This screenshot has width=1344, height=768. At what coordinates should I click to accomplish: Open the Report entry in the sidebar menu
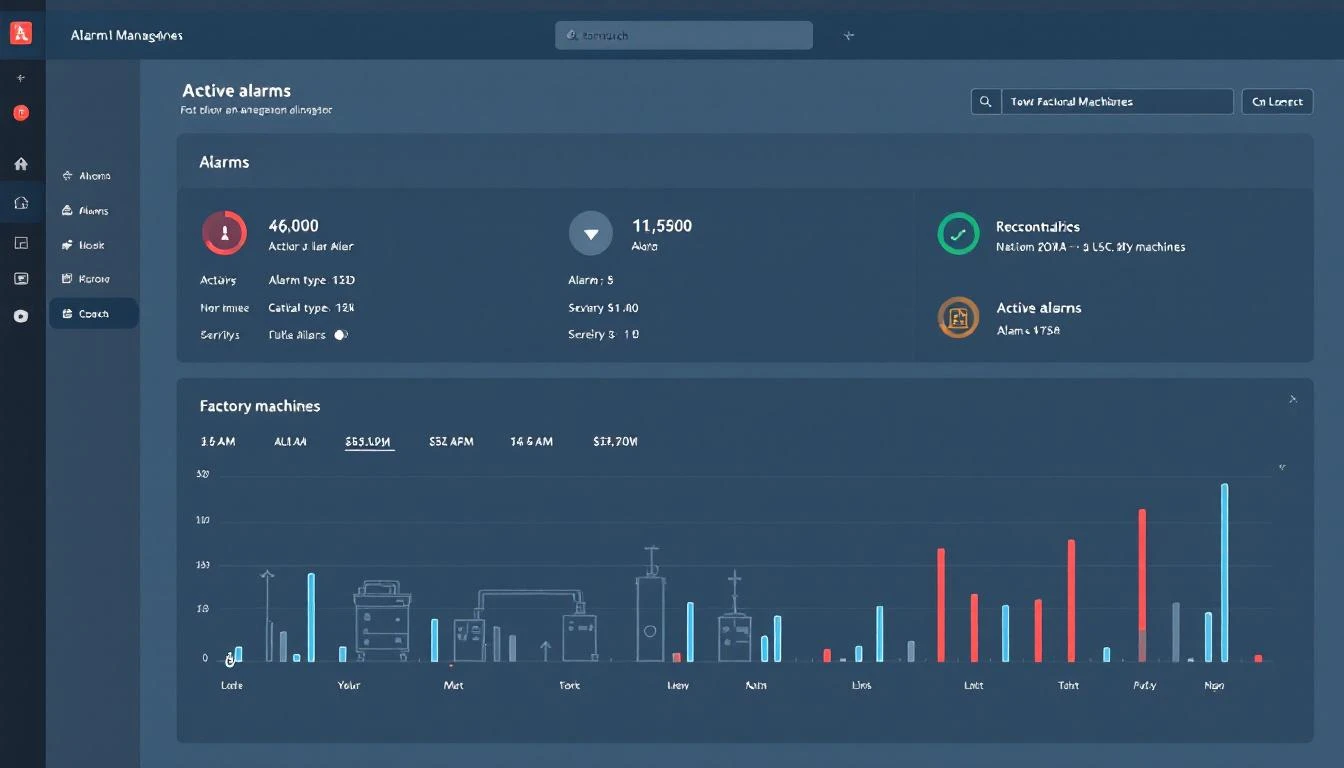93,278
